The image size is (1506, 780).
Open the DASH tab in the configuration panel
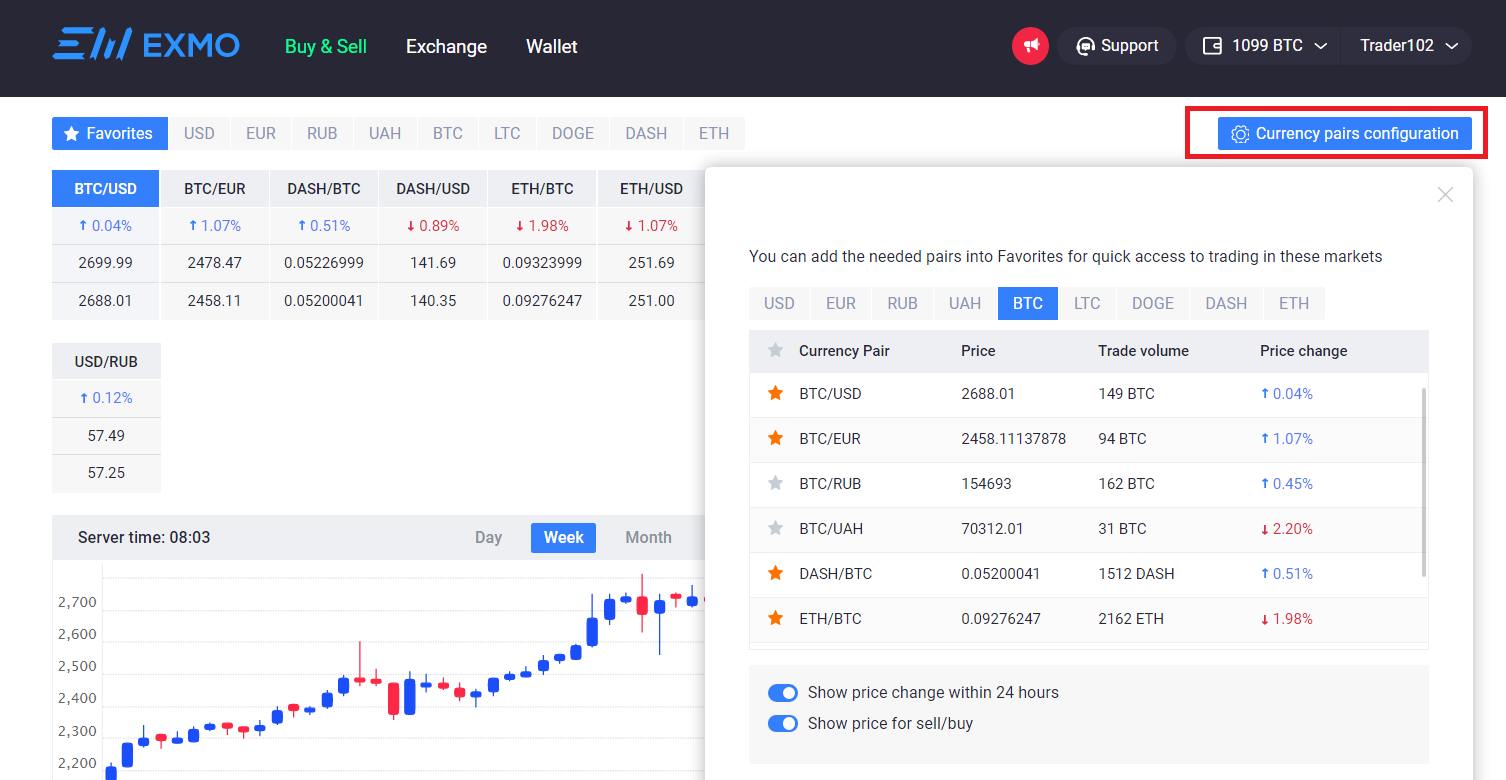(1226, 303)
